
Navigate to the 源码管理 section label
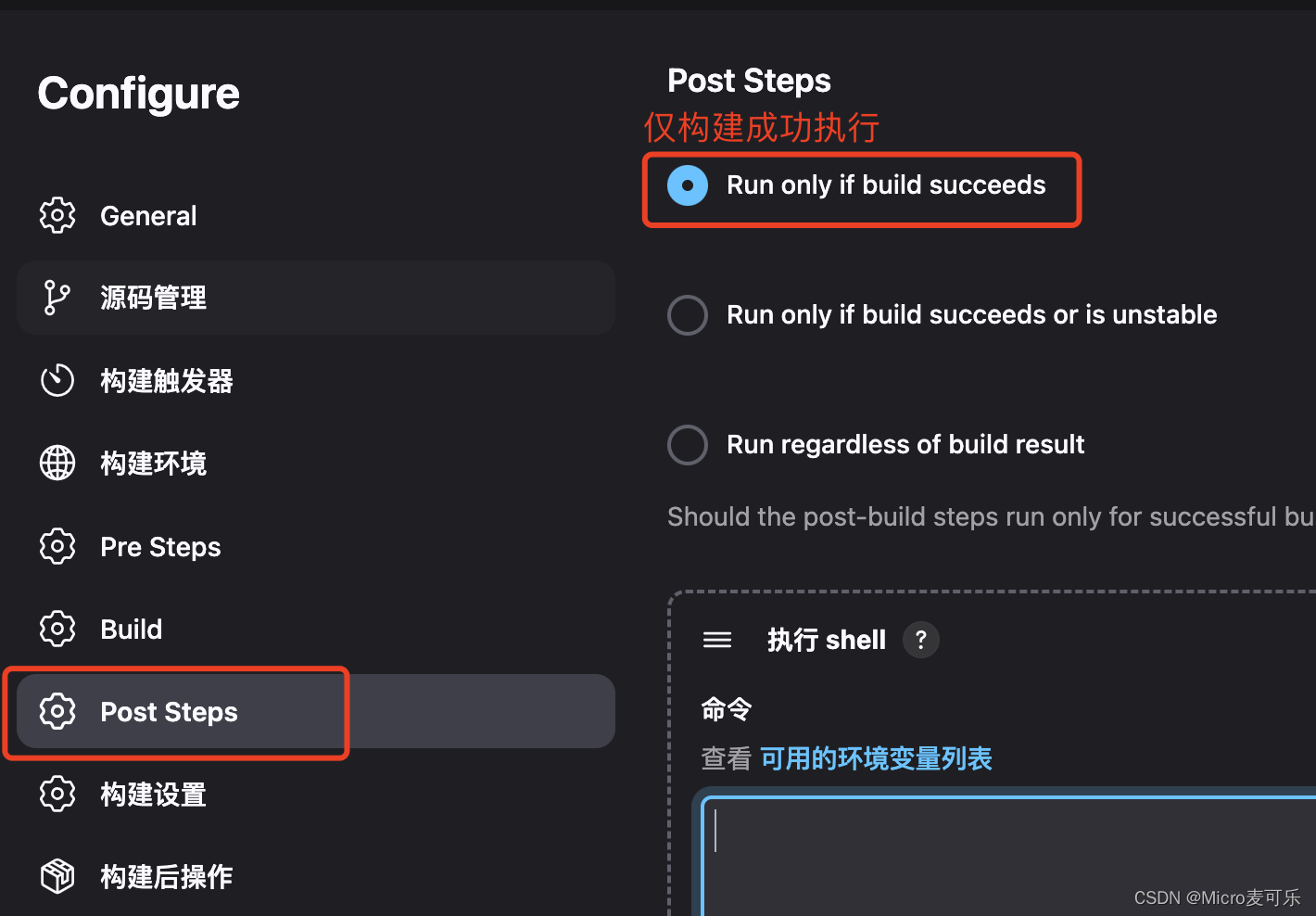[154, 298]
